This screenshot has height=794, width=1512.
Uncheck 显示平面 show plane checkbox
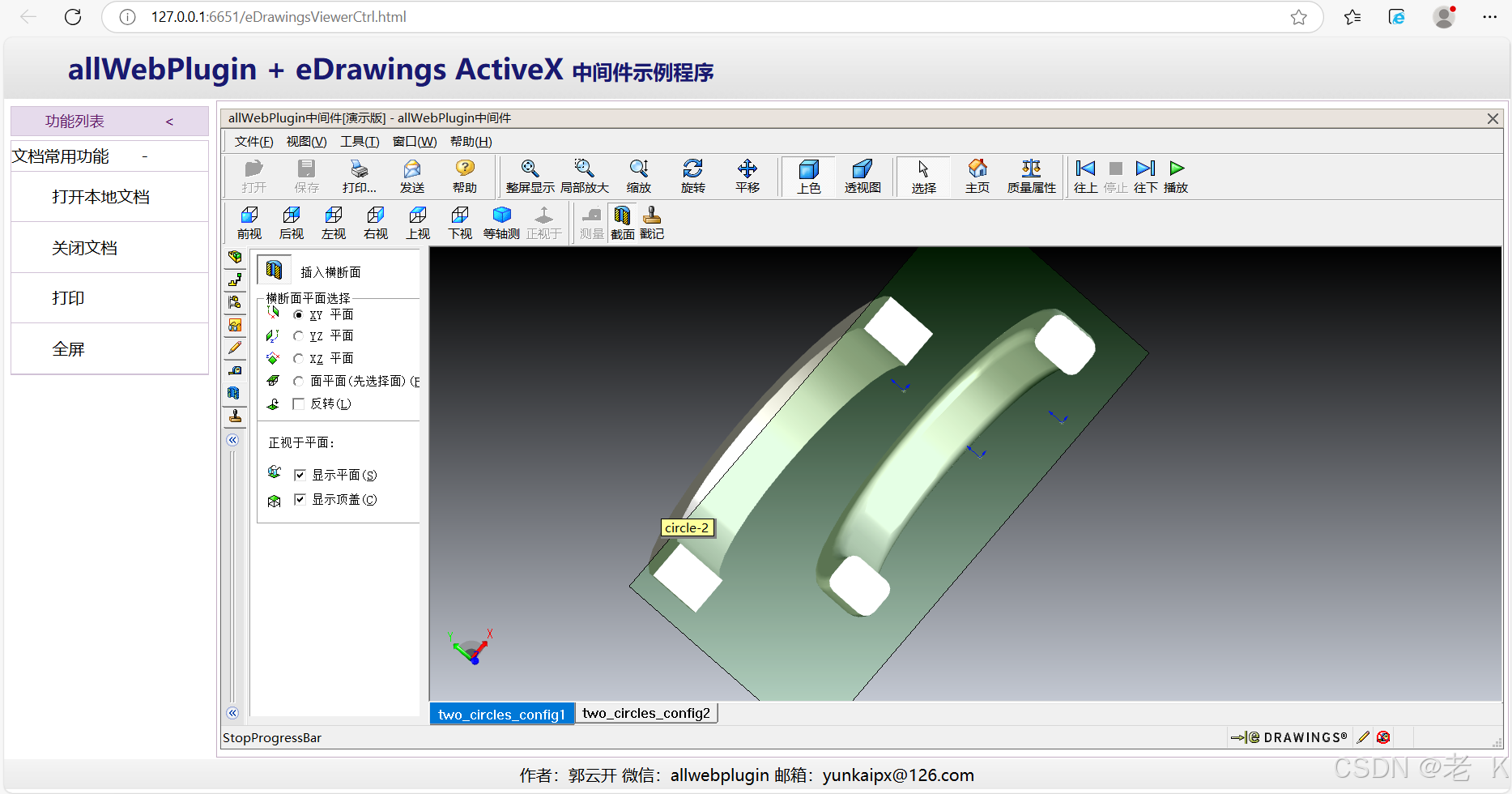coord(300,475)
